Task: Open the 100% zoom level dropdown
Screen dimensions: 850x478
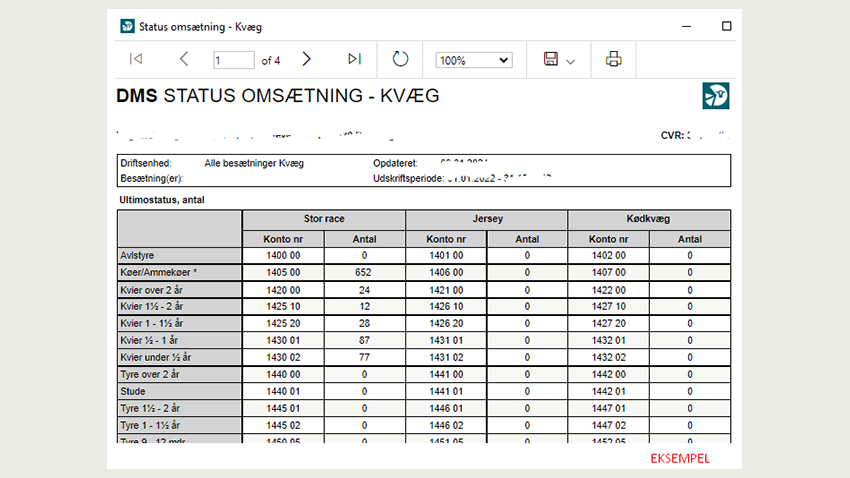Action: [x=473, y=60]
